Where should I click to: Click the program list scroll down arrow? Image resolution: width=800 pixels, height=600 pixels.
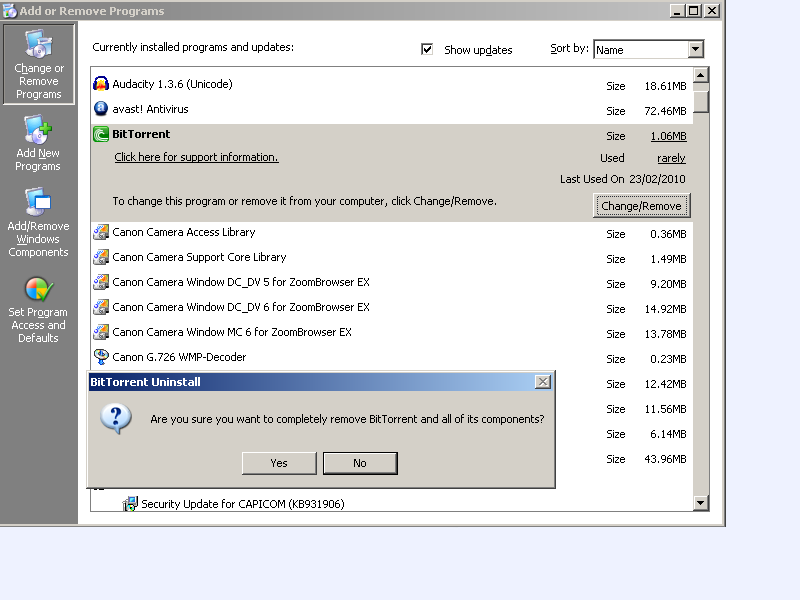point(700,503)
